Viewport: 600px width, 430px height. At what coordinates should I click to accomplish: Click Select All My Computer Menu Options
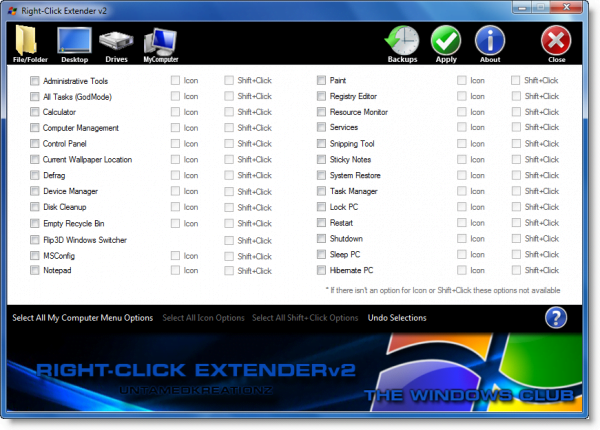point(82,318)
